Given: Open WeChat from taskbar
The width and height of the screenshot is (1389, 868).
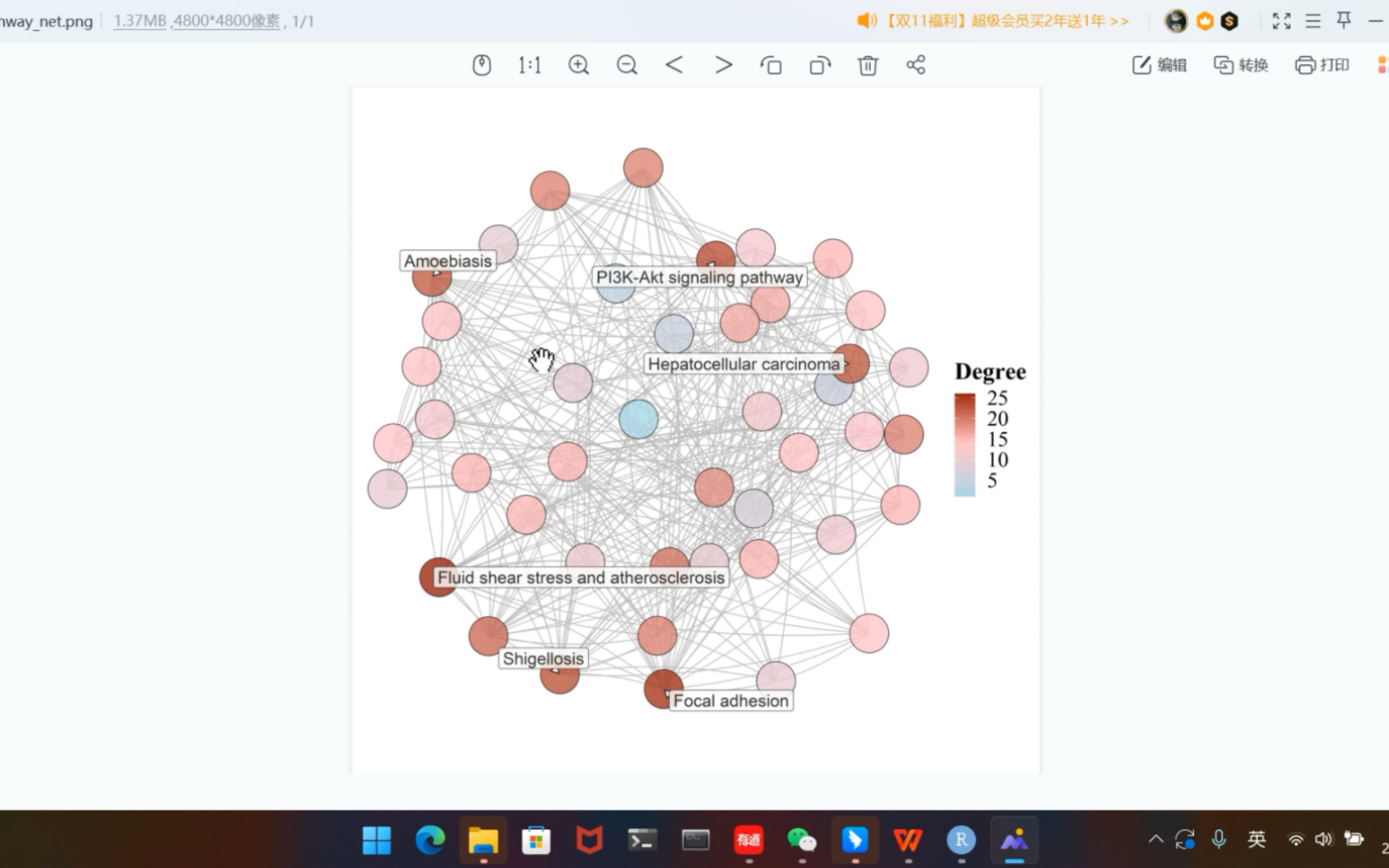Looking at the screenshot, I should point(802,840).
